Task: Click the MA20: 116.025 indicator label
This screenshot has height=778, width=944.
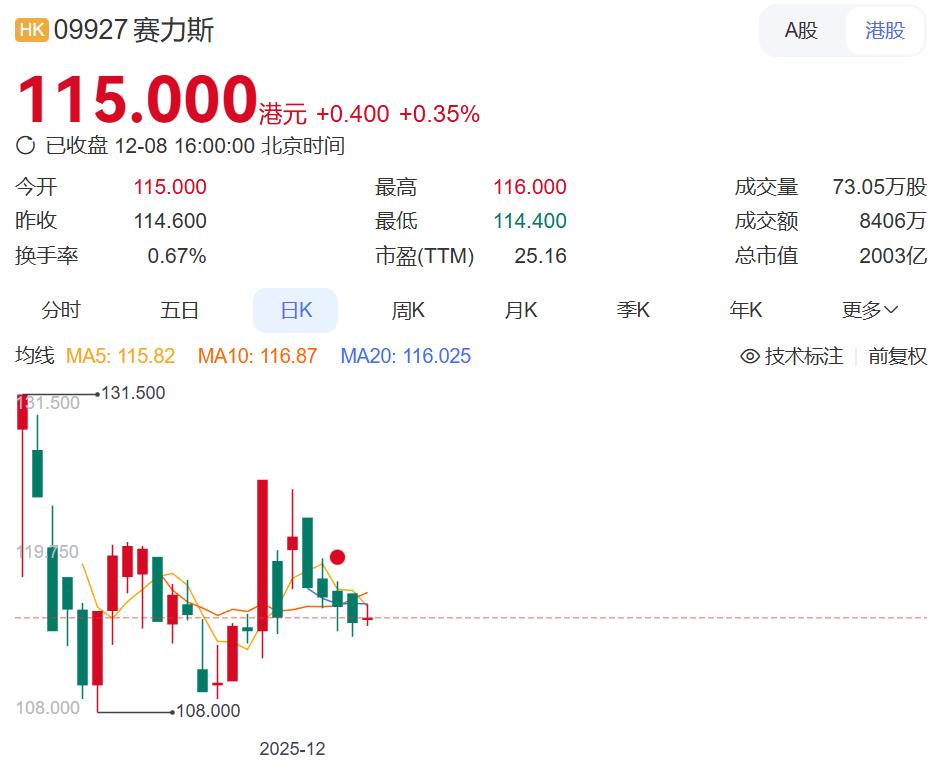Action: click(x=405, y=356)
